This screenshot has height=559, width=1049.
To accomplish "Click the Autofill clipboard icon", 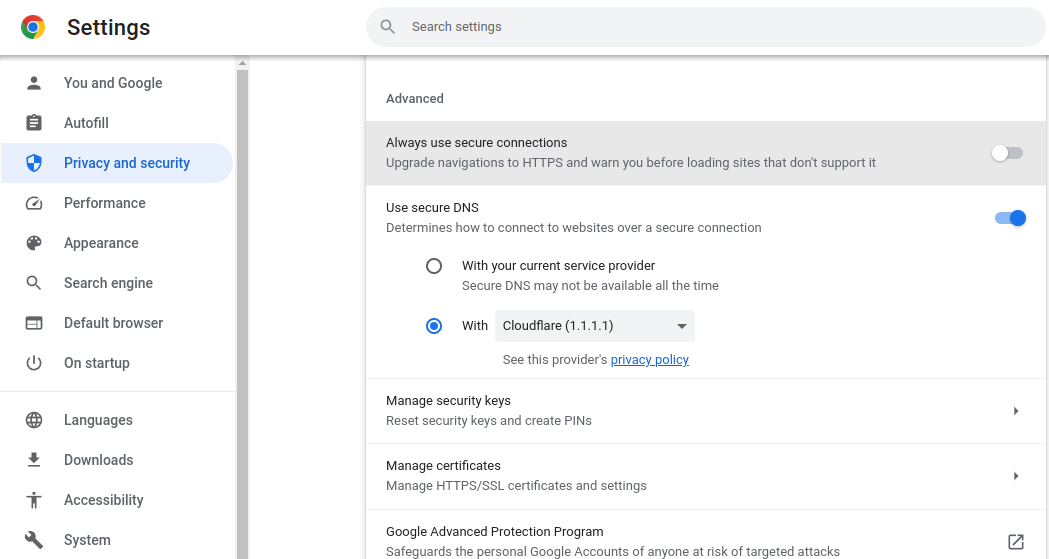I will 34,123.
